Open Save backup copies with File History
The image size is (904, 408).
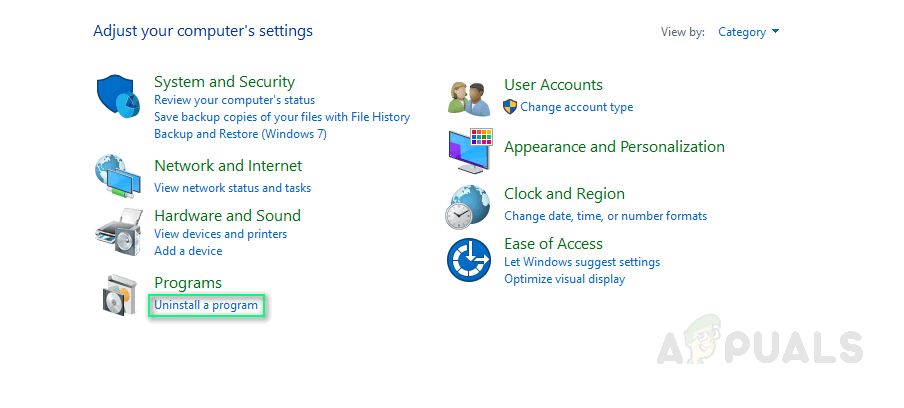(282, 117)
